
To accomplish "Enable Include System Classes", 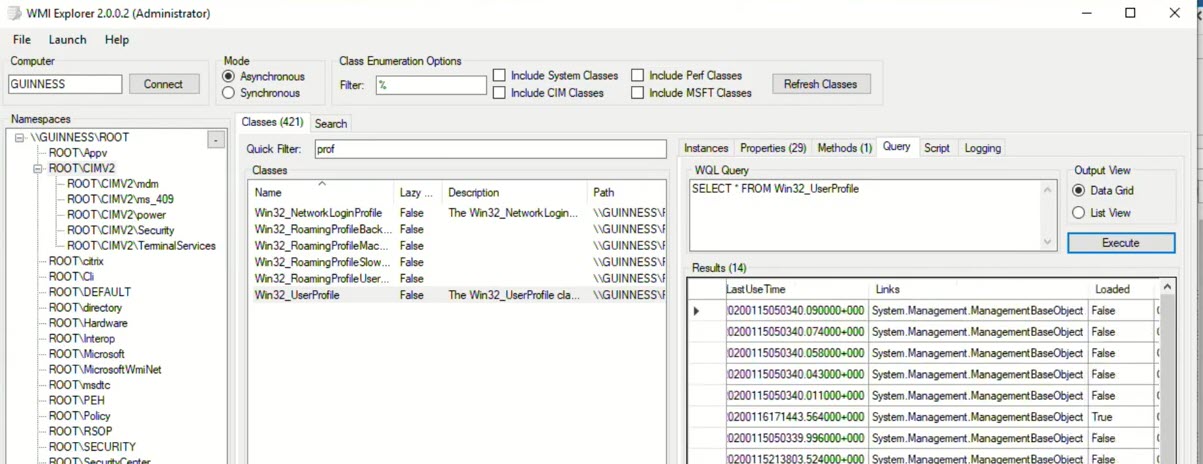I will [x=499, y=76].
